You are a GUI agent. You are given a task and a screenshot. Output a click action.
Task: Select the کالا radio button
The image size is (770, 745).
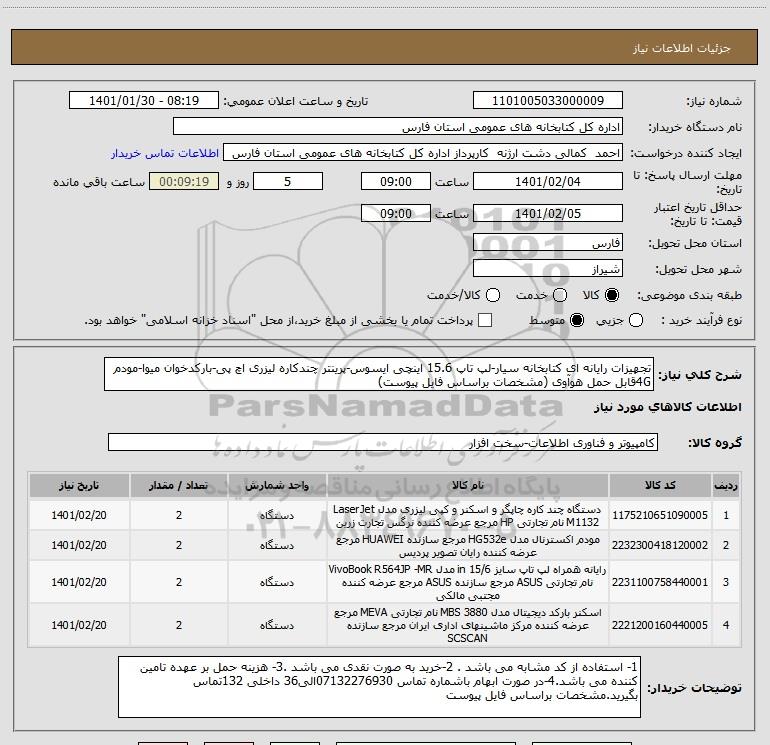[x=612, y=295]
